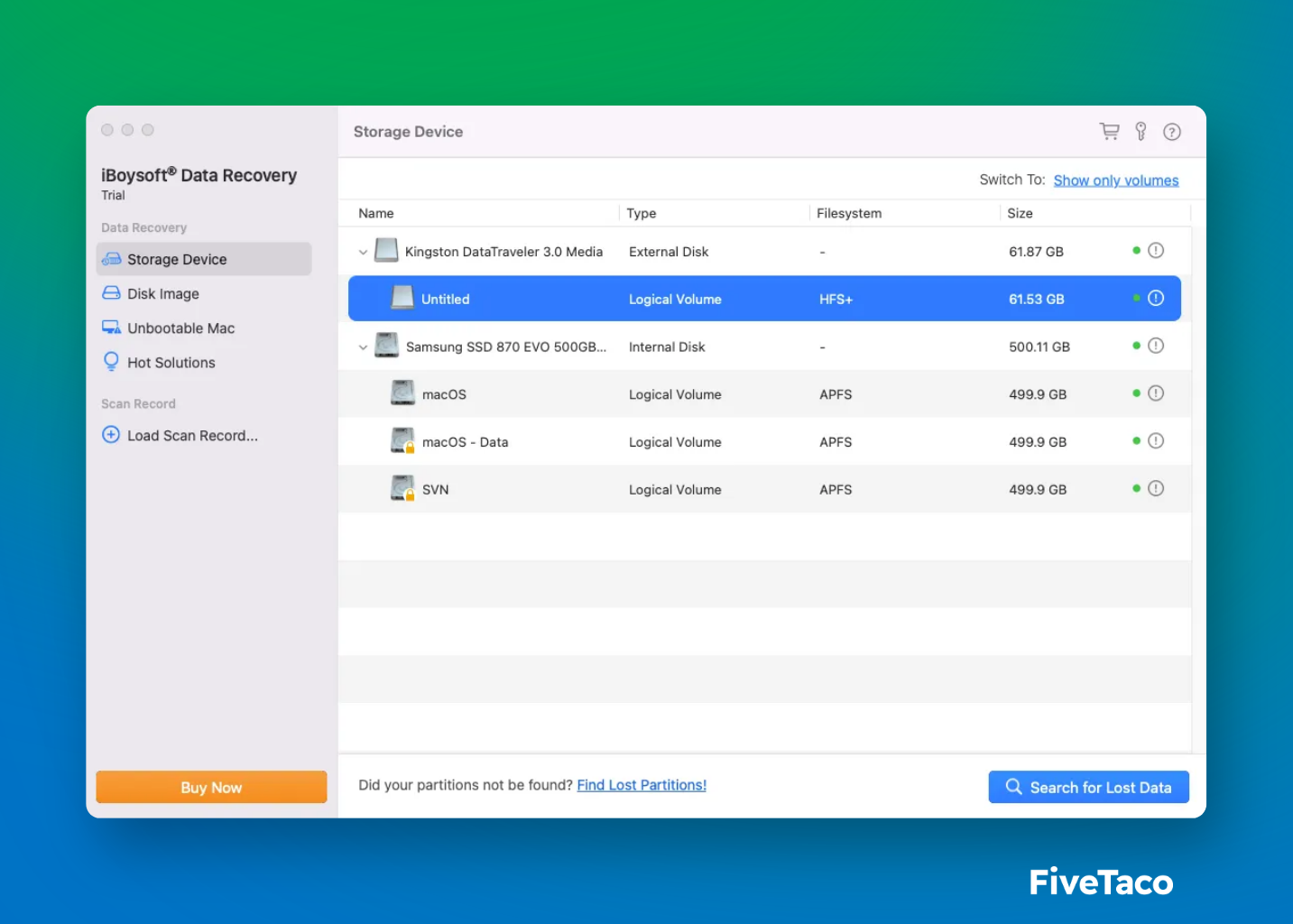This screenshot has height=924, width=1293.
Task: Open info icon for Untitled volume
Action: (x=1156, y=299)
